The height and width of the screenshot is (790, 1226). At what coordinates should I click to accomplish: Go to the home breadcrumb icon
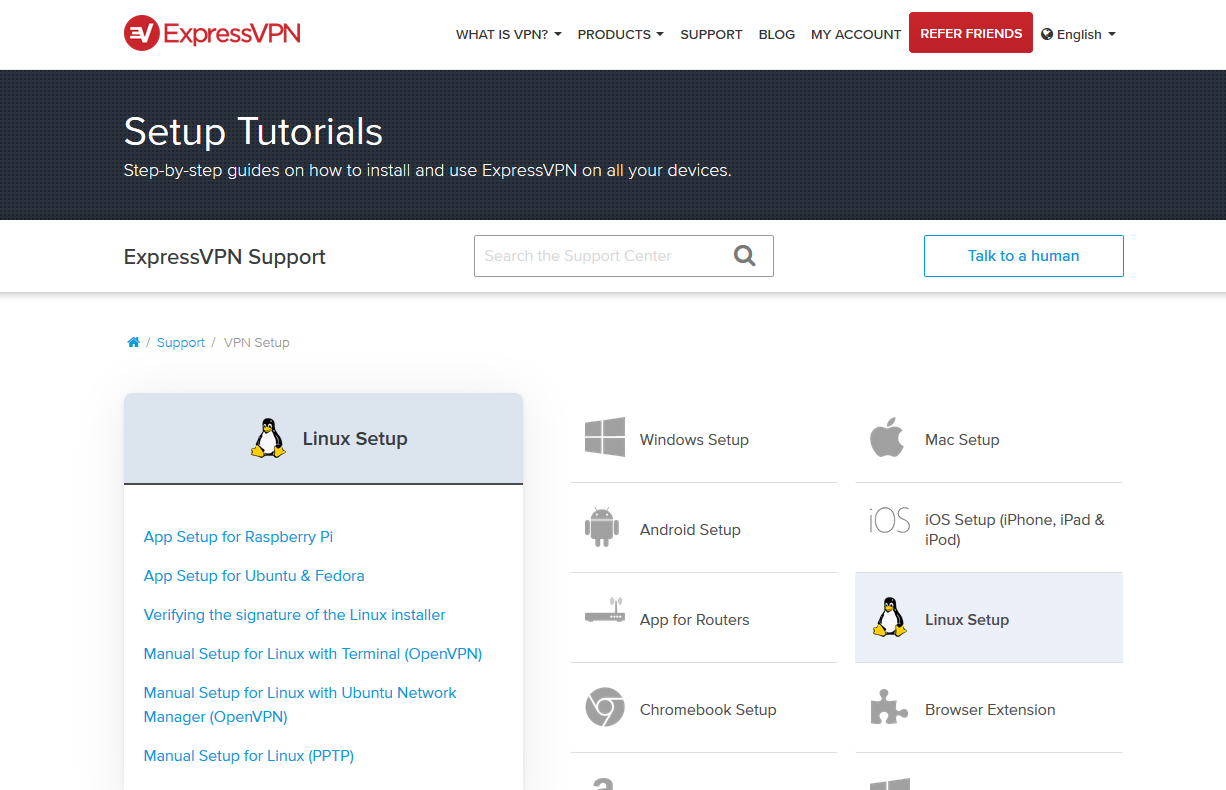tap(133, 342)
